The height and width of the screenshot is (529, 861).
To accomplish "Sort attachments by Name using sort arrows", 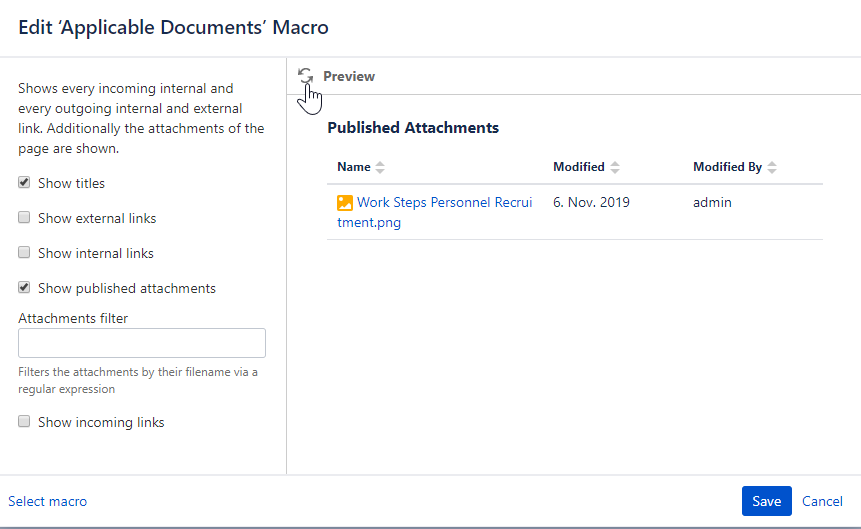I will pyautogui.click(x=380, y=167).
